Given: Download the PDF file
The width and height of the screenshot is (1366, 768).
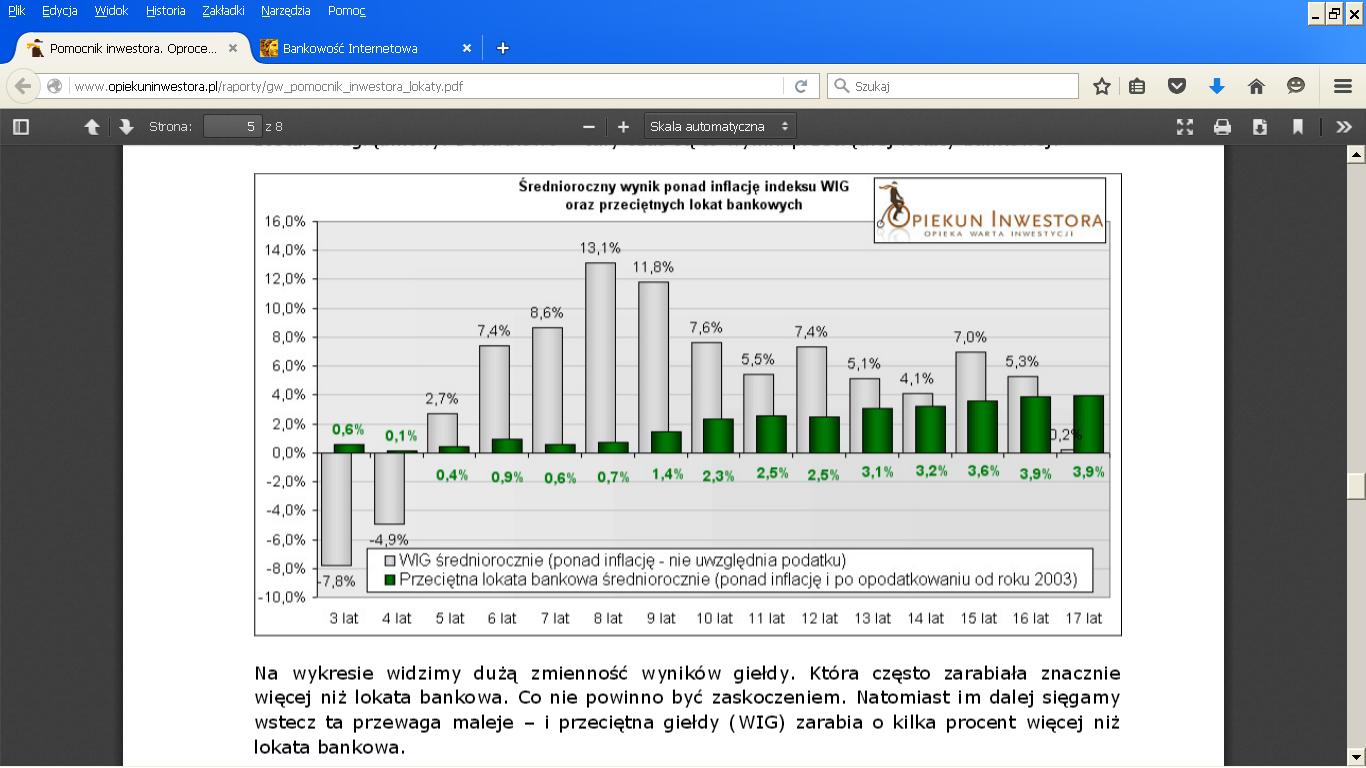Looking at the screenshot, I should 1260,127.
